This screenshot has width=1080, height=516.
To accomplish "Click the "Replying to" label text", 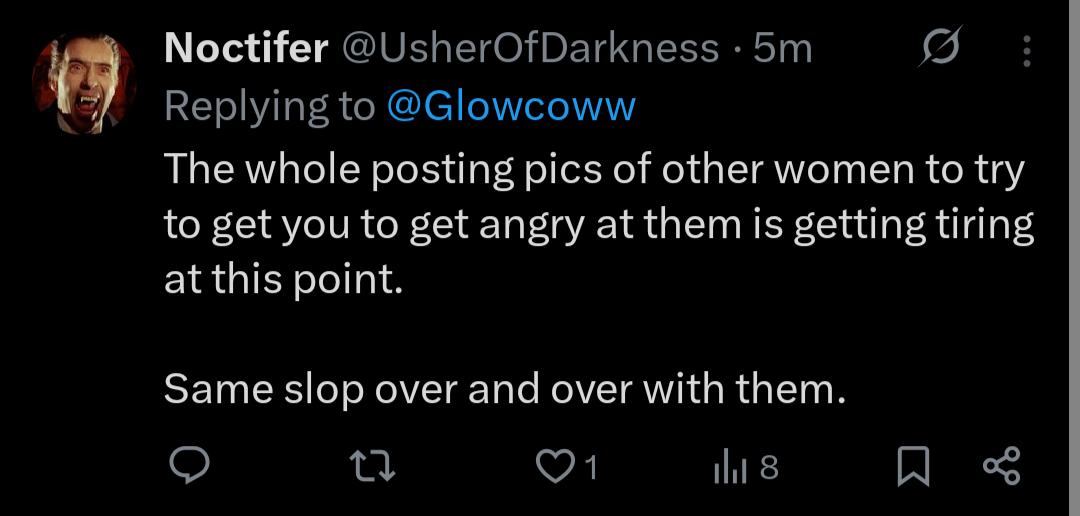I will point(269,106).
